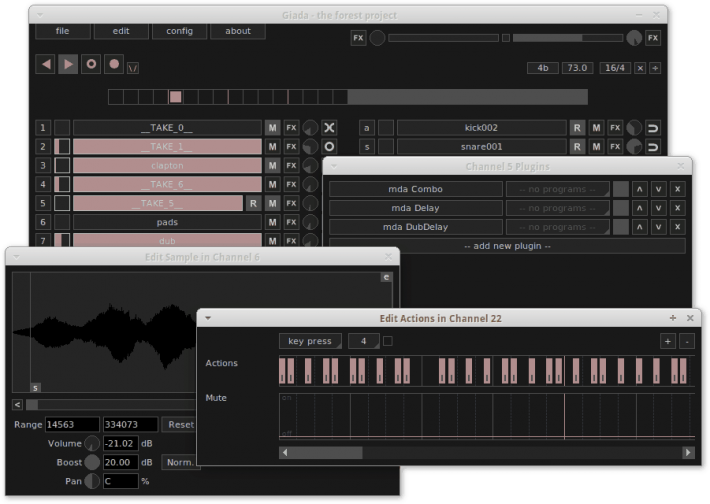
Task: Click the Reset range button
Action: coord(180,425)
